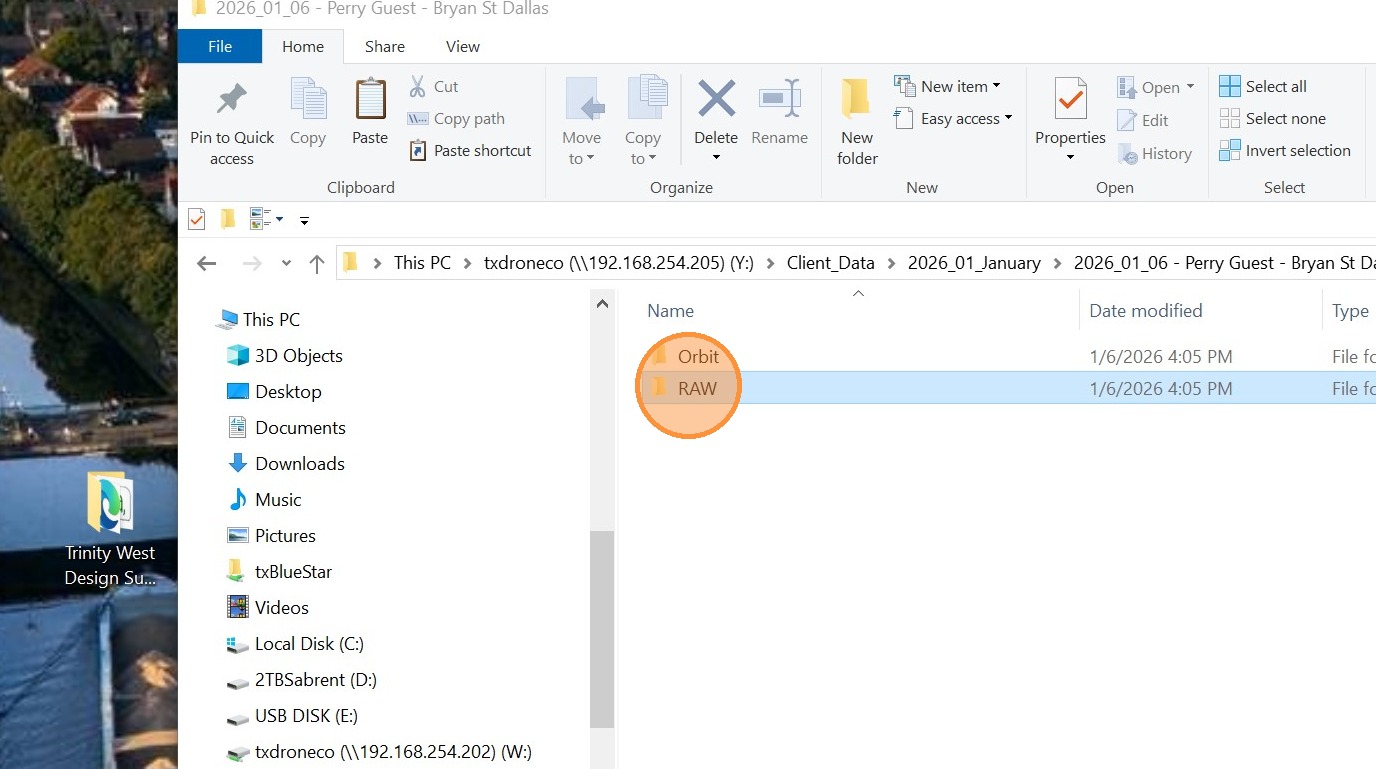Go back with the Back arrow
This screenshot has height=769, width=1376.
207,264
